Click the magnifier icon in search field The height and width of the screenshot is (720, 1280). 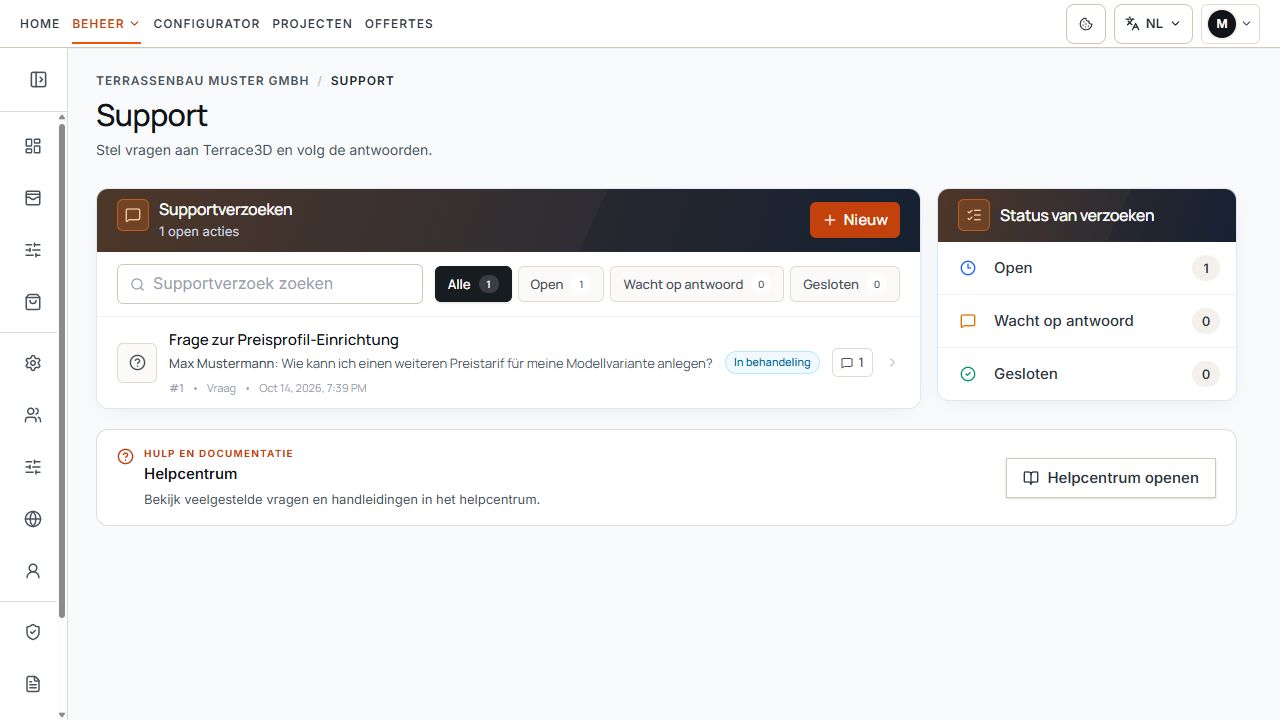coord(138,284)
